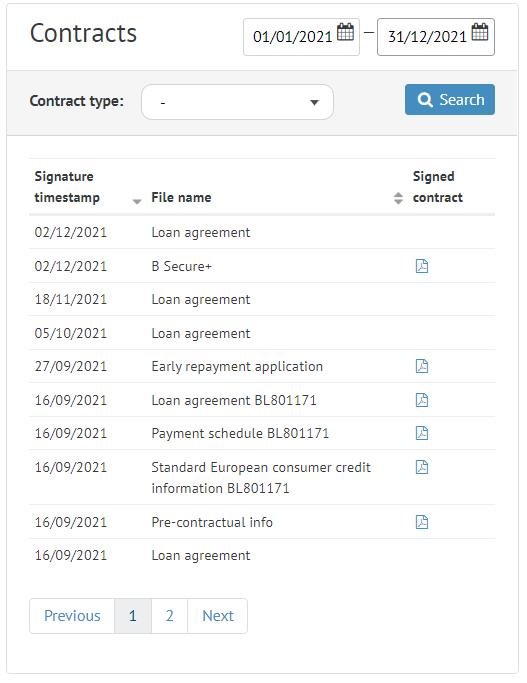Select the 05/10/2021 Loan agreement row
This screenshot has height=683, width=527.
[262, 333]
